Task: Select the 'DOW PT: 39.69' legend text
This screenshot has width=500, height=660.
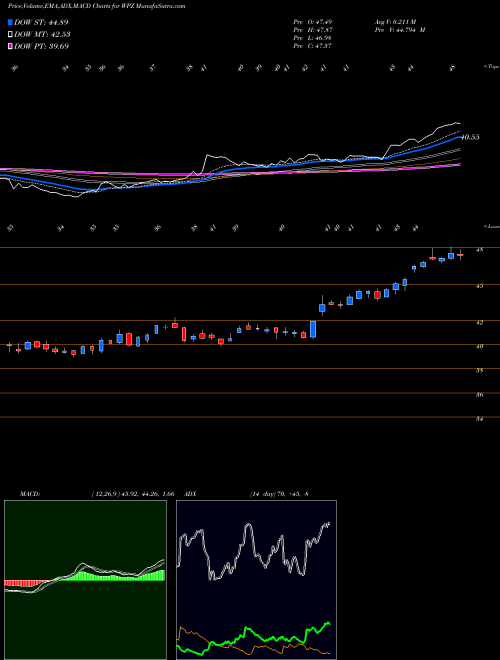Action: point(41,46)
